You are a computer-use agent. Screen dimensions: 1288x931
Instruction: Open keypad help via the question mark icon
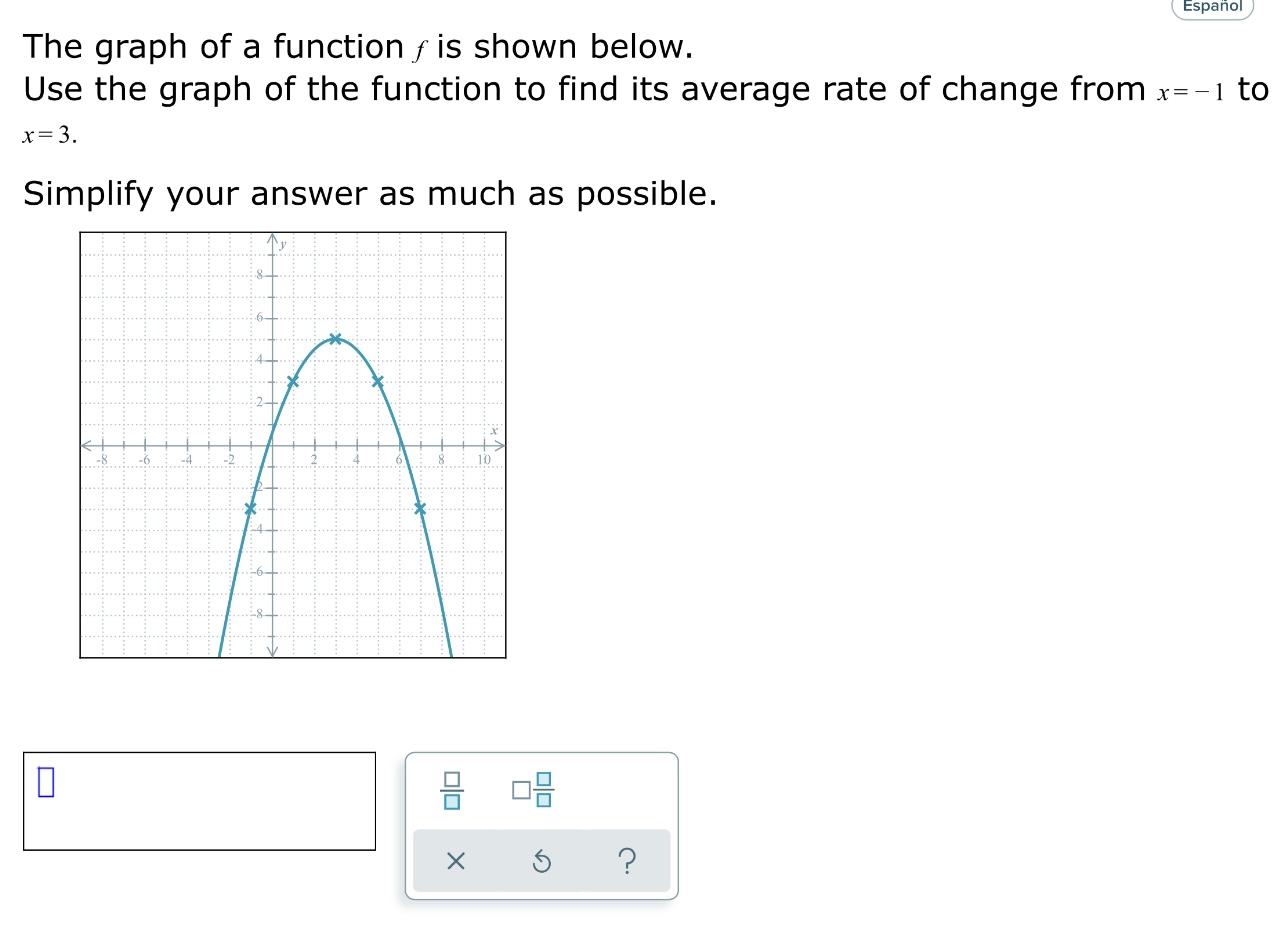tap(627, 861)
